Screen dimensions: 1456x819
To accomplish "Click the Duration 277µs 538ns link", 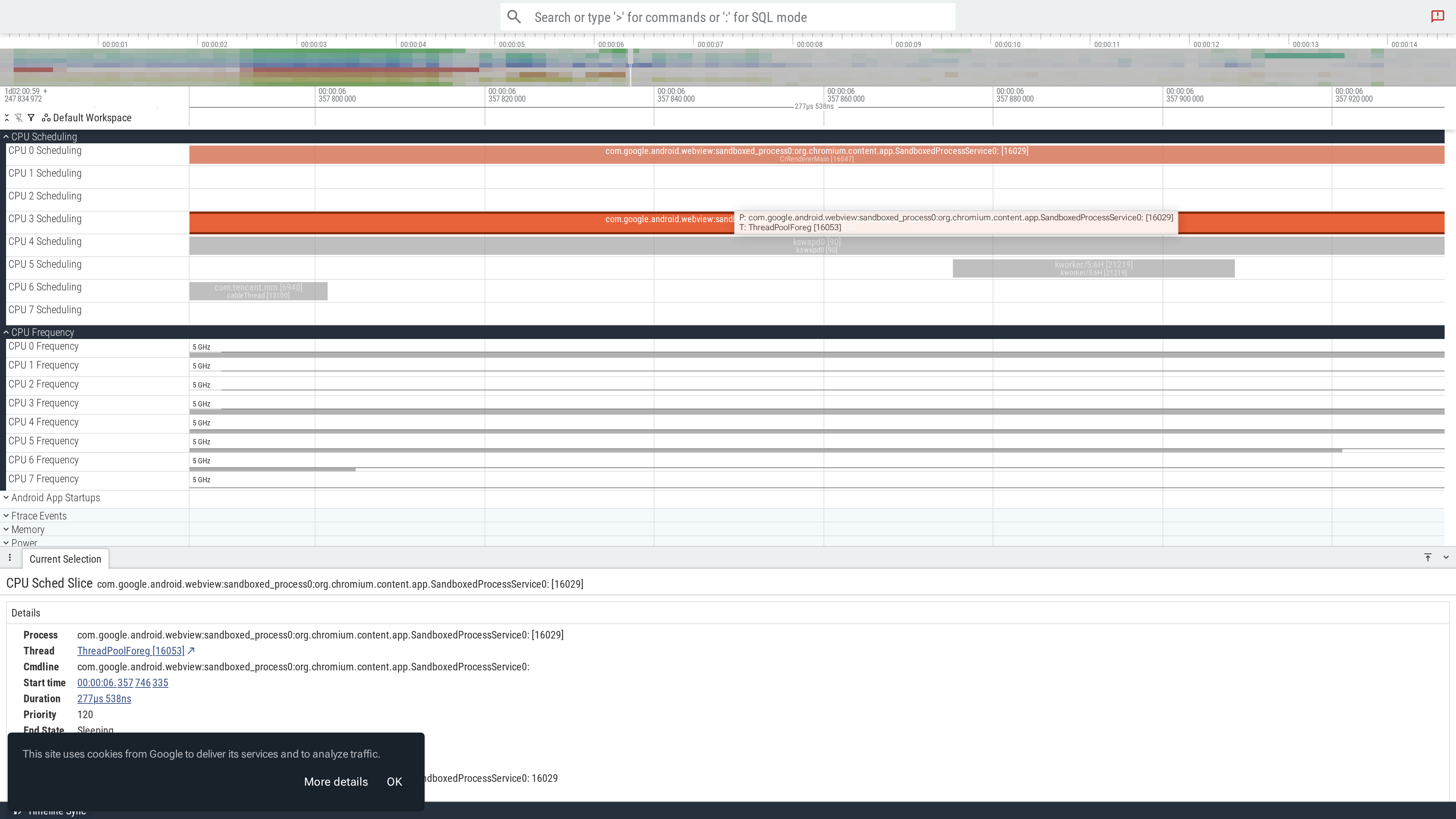I will pos(104,698).
